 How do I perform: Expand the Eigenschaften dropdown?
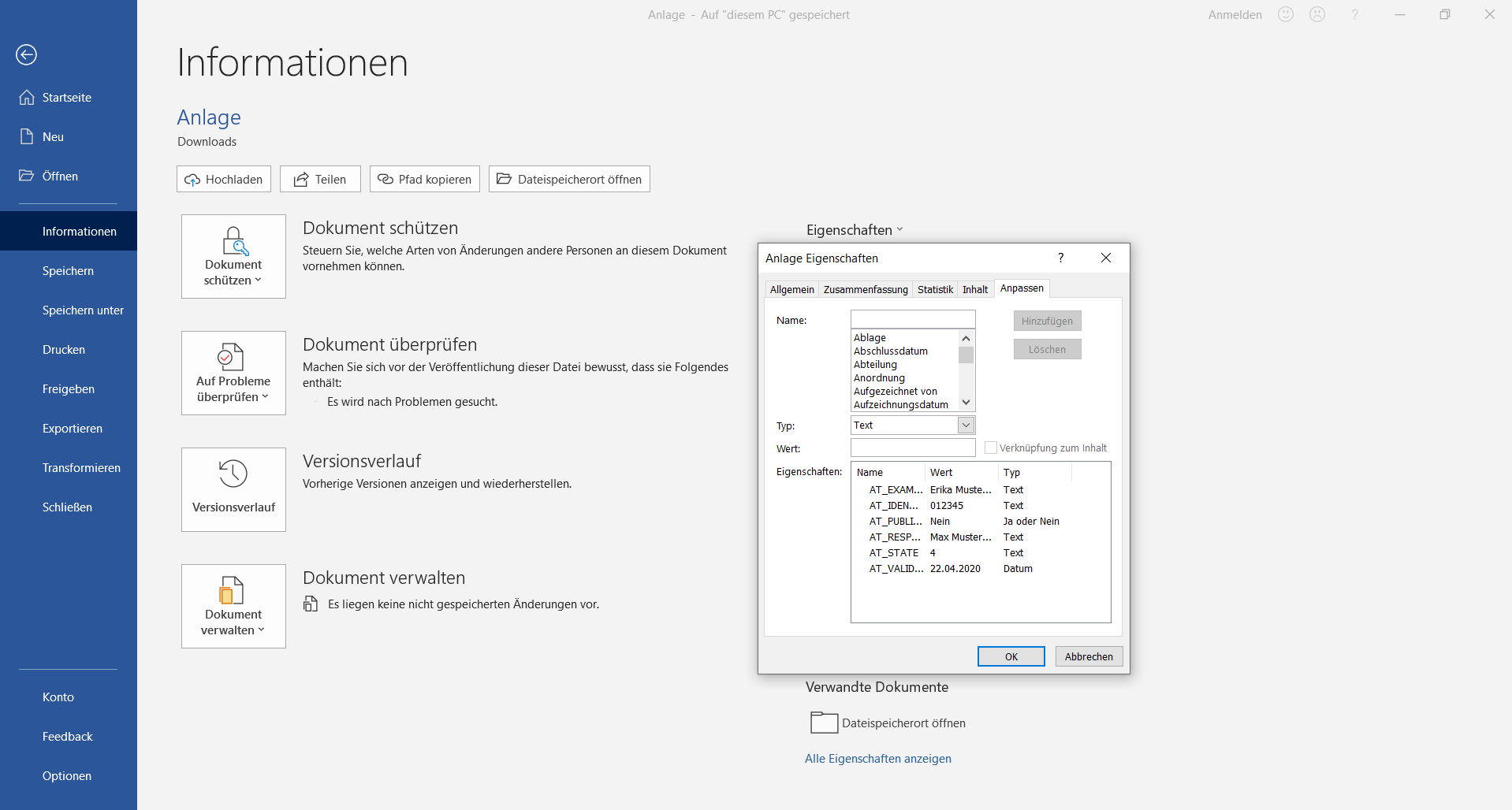tap(899, 229)
